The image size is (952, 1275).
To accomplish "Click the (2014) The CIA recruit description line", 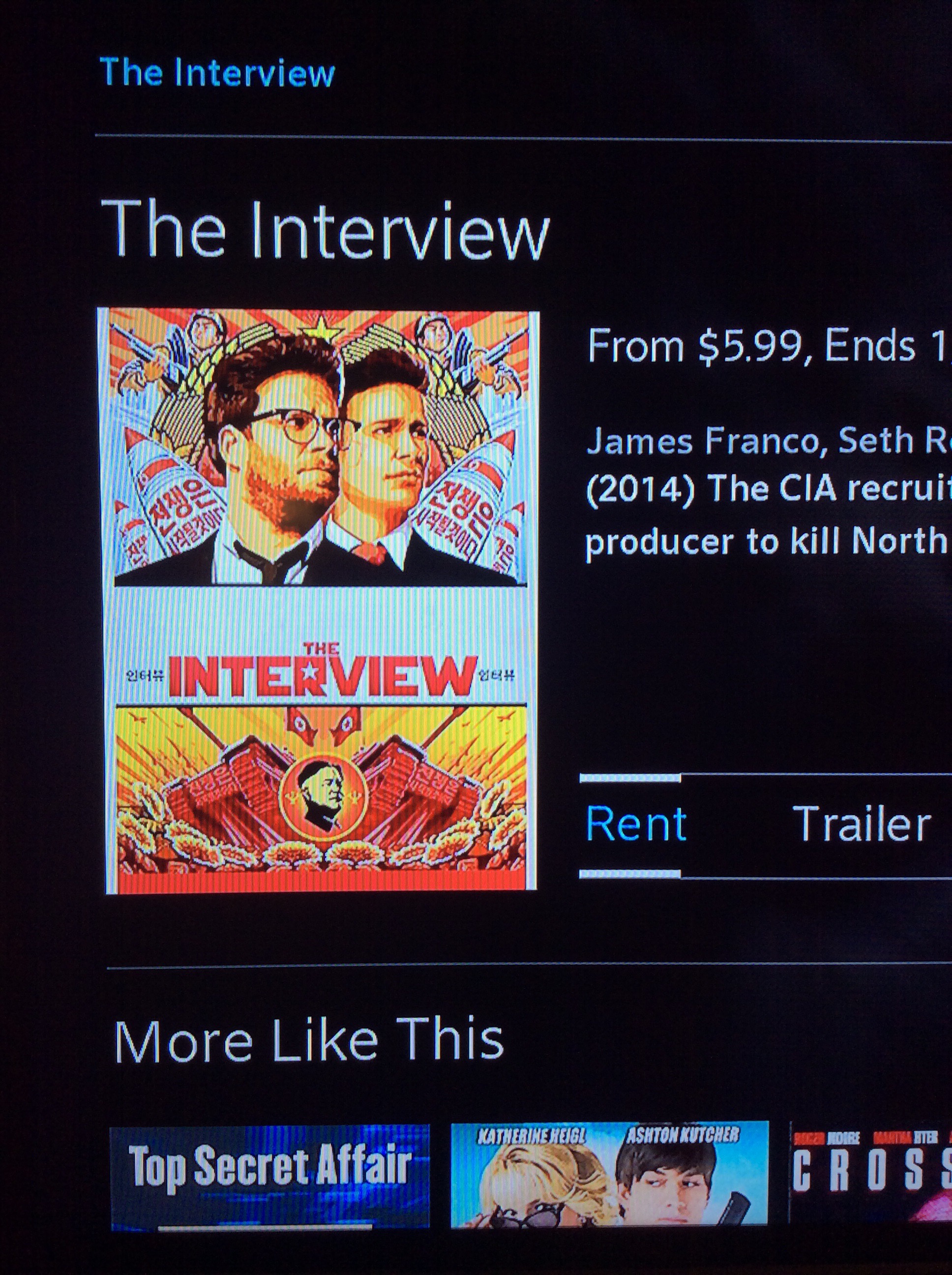I will pos(769,490).
